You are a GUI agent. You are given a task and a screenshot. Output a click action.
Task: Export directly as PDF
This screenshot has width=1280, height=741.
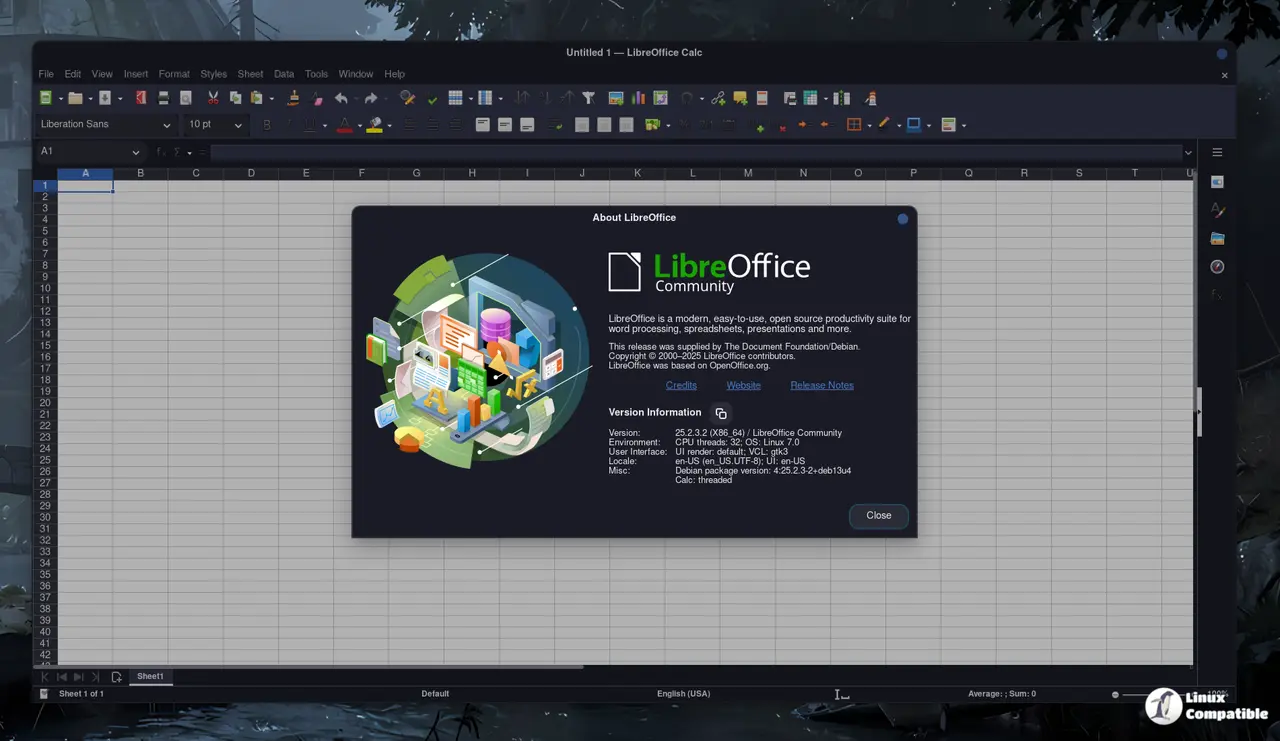pyautogui.click(x=140, y=98)
